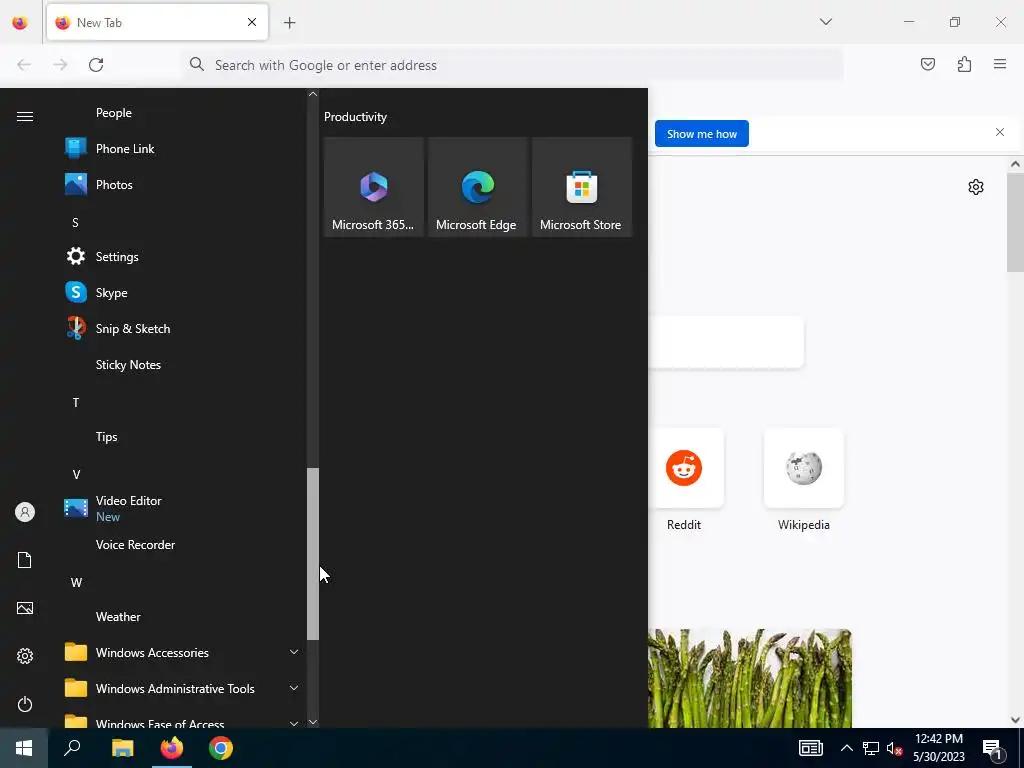The image size is (1024, 768).
Task: Switch to Firefox in the taskbar
Action: point(172,748)
